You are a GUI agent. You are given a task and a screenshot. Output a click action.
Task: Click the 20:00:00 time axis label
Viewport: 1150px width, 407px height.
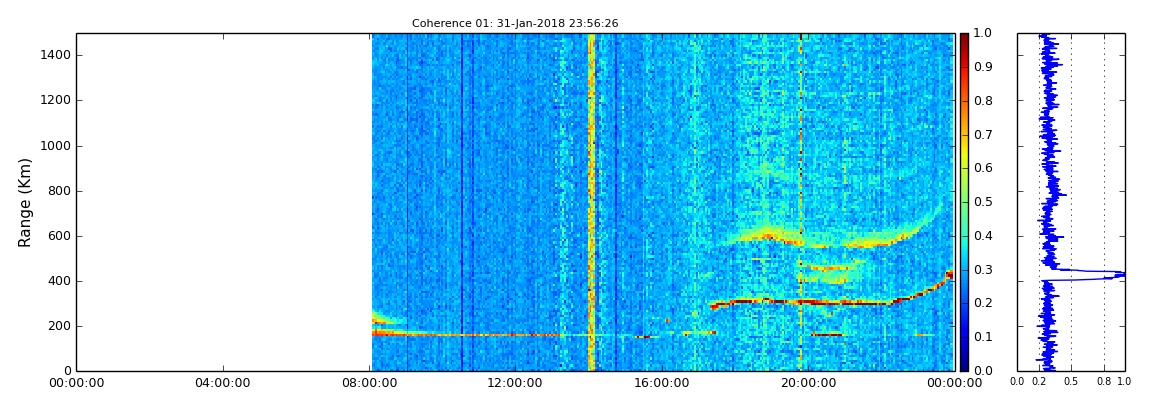coord(810,384)
